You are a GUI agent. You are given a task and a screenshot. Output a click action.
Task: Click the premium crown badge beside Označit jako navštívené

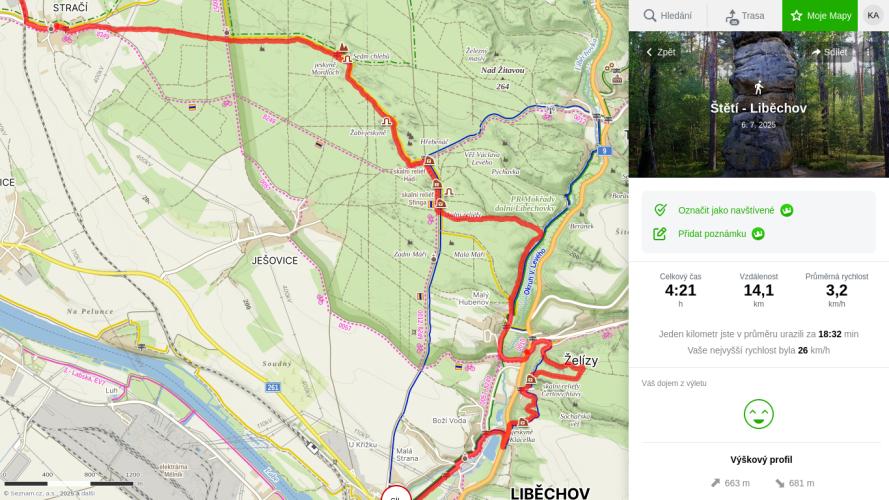pos(787,210)
